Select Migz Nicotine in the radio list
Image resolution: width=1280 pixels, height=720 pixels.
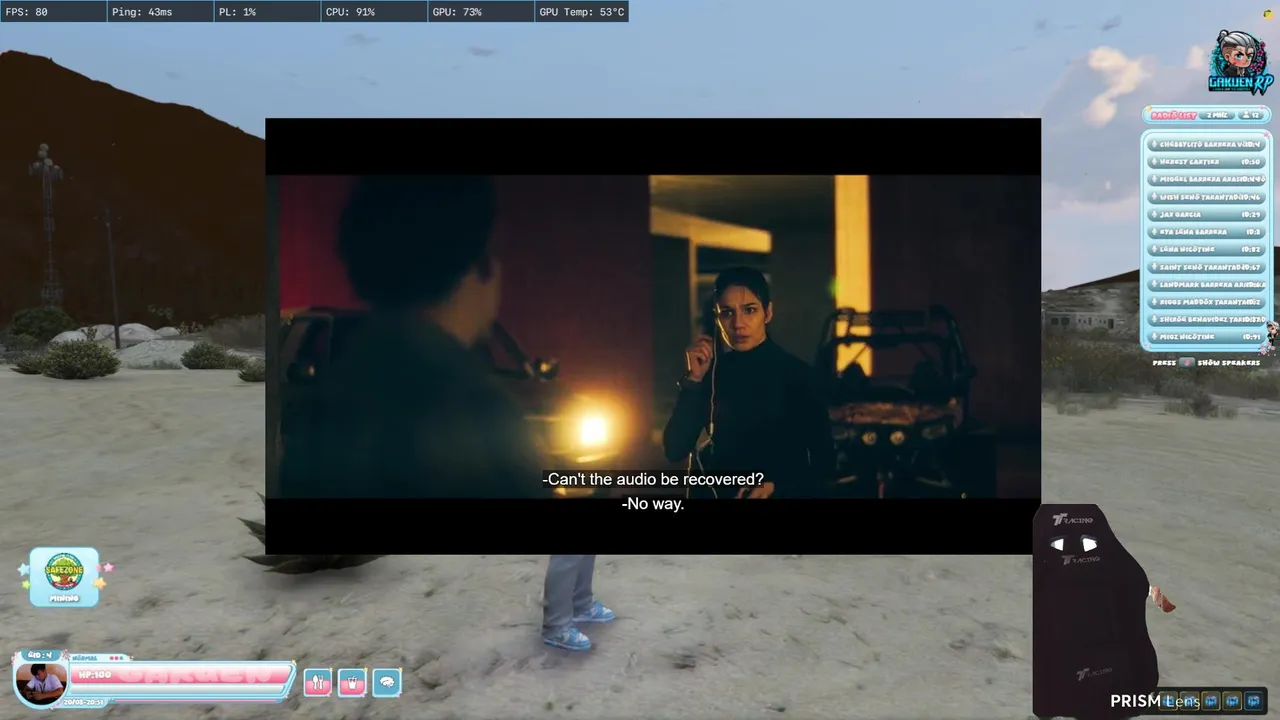pyautogui.click(x=1208, y=337)
